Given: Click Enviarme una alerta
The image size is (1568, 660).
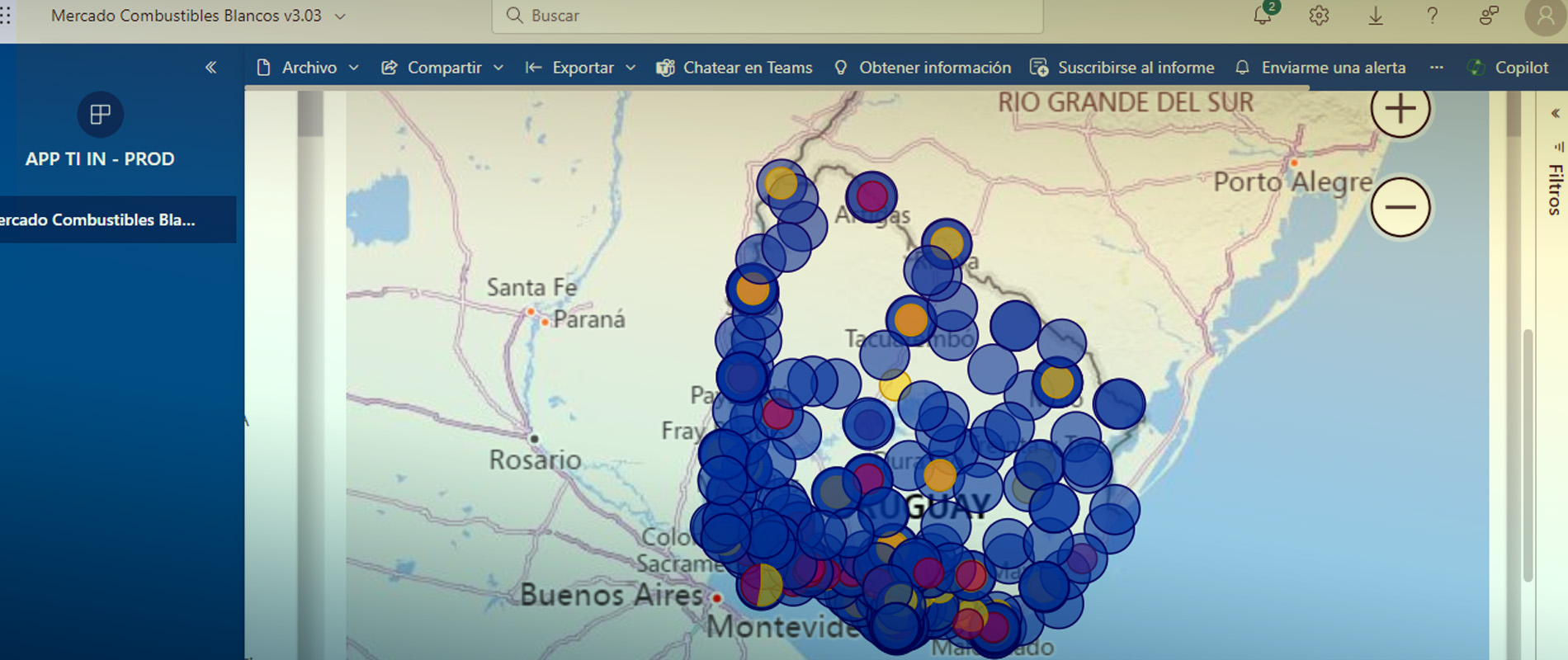Looking at the screenshot, I should [1320, 68].
